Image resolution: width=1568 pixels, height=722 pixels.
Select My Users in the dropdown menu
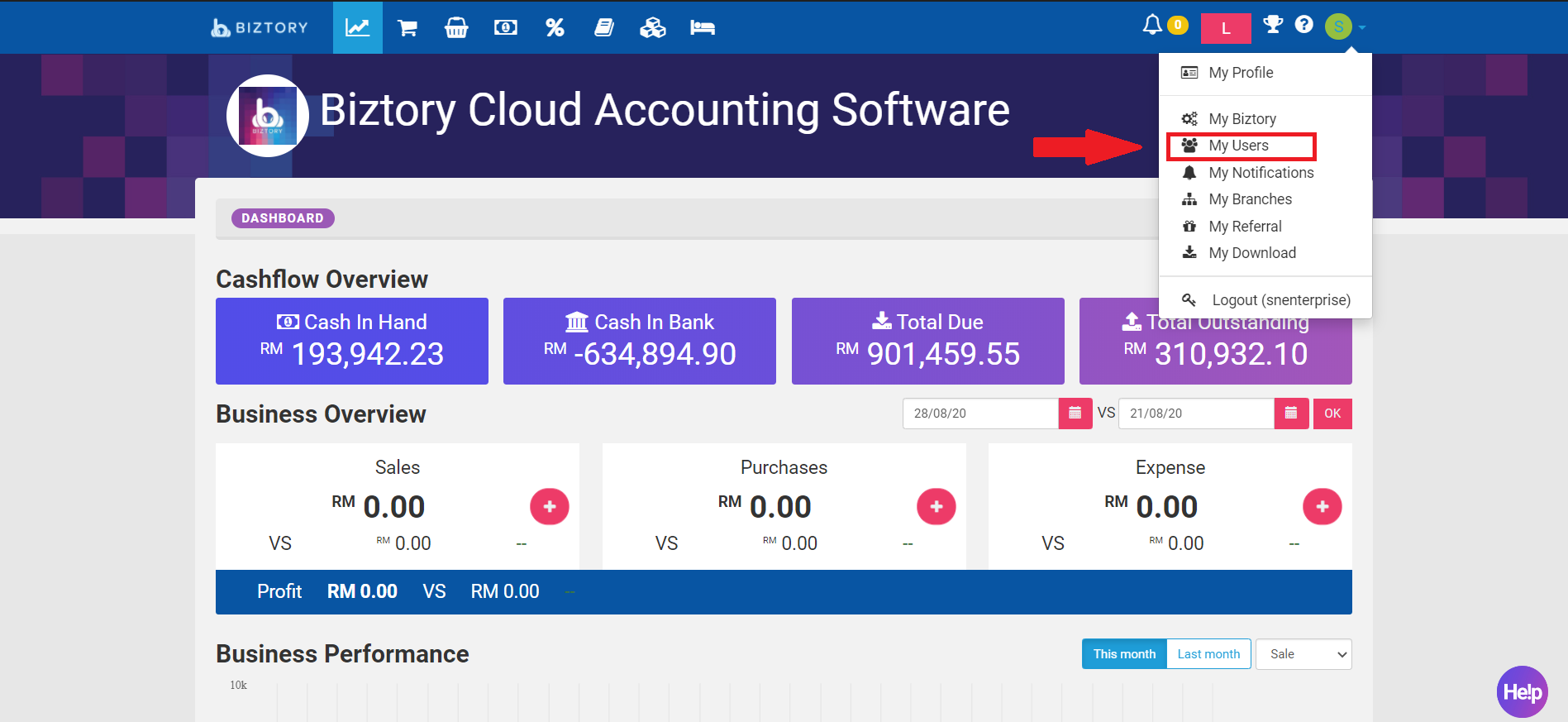click(x=1241, y=146)
